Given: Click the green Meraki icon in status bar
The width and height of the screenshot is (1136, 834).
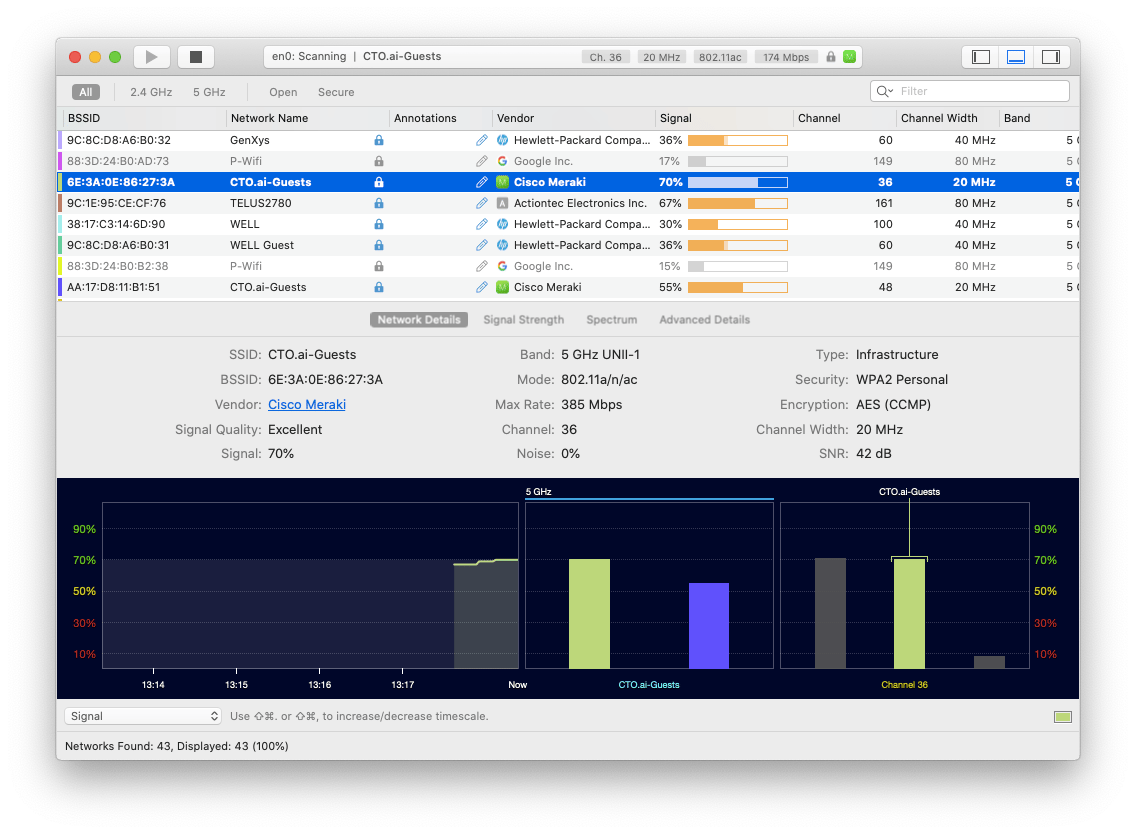Looking at the screenshot, I should pos(850,57).
